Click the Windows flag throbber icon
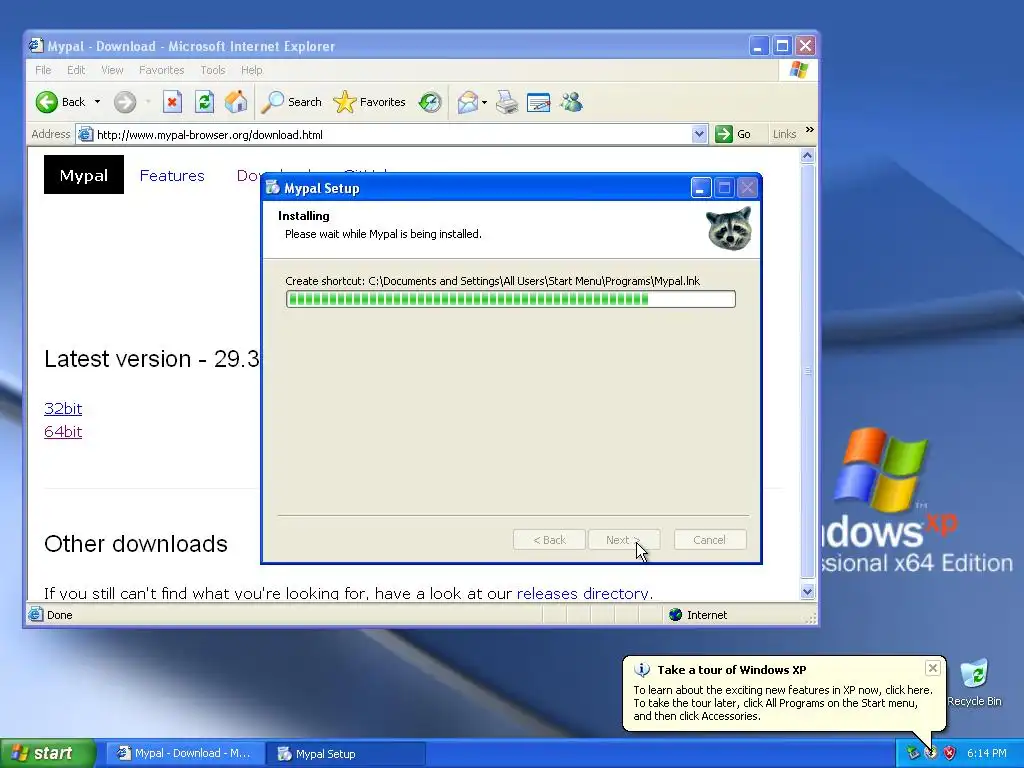This screenshot has height=768, width=1024. (x=799, y=70)
